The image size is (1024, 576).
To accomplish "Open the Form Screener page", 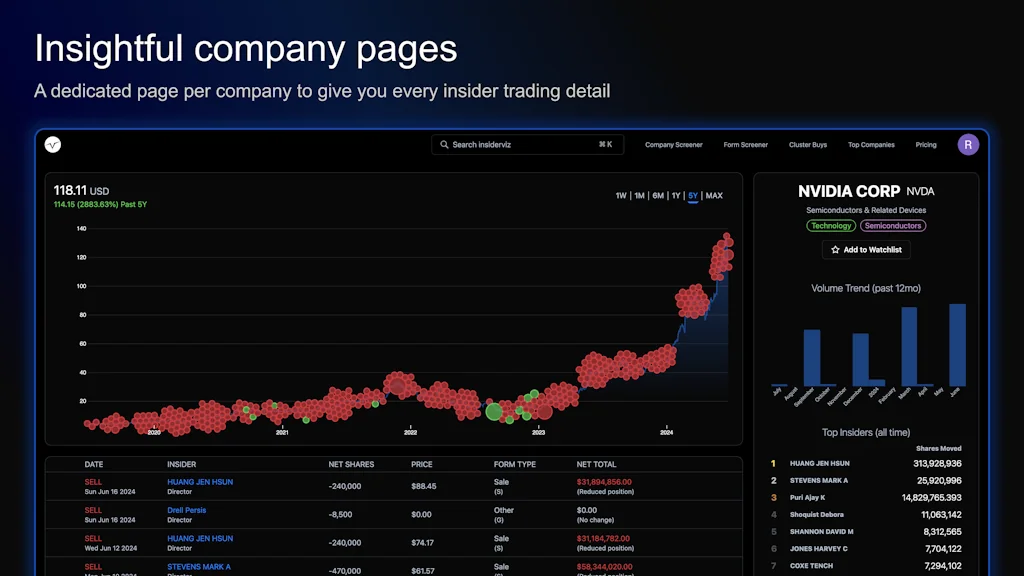I will (745, 144).
